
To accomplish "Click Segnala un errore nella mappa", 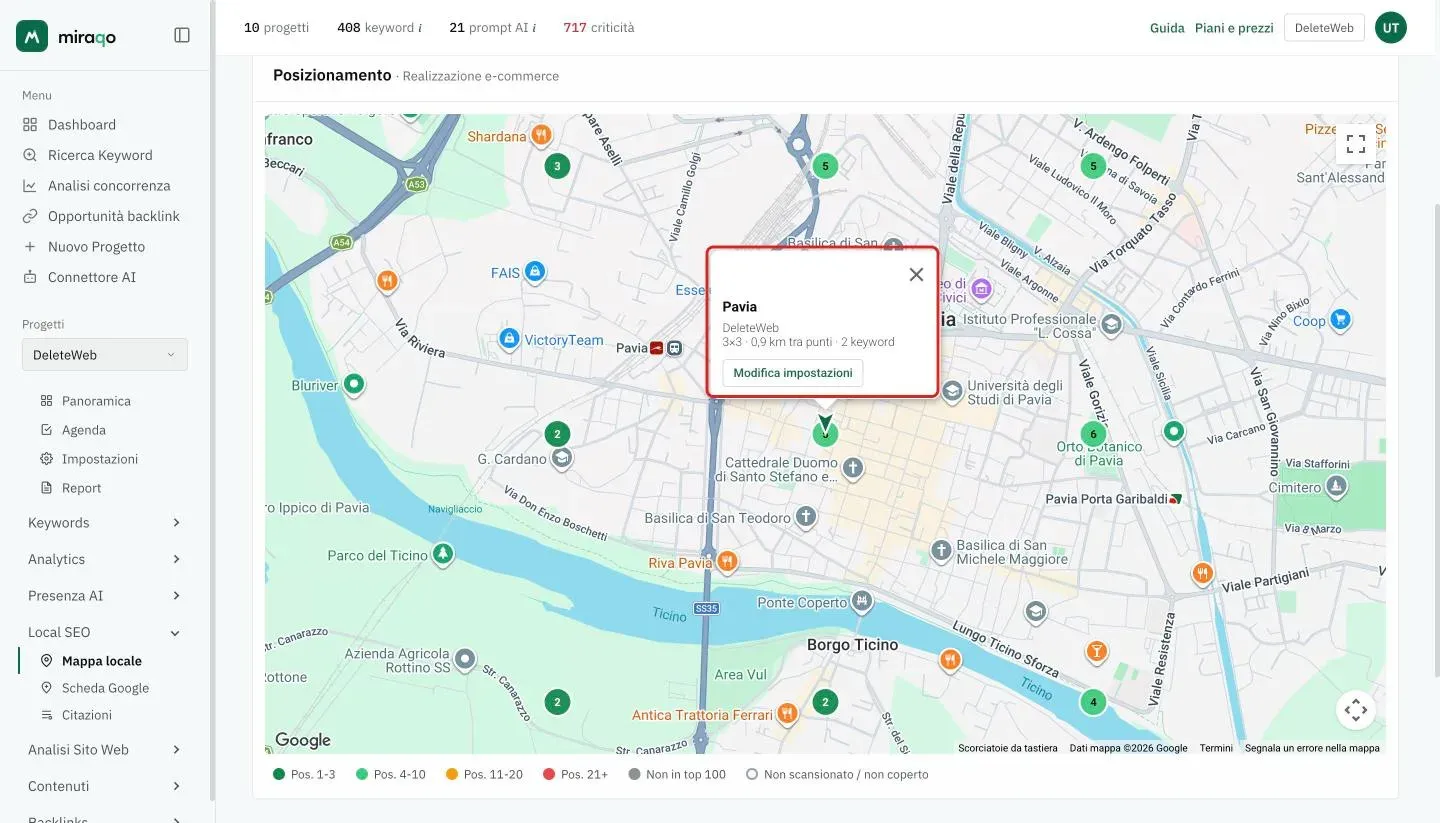I will click(1312, 748).
